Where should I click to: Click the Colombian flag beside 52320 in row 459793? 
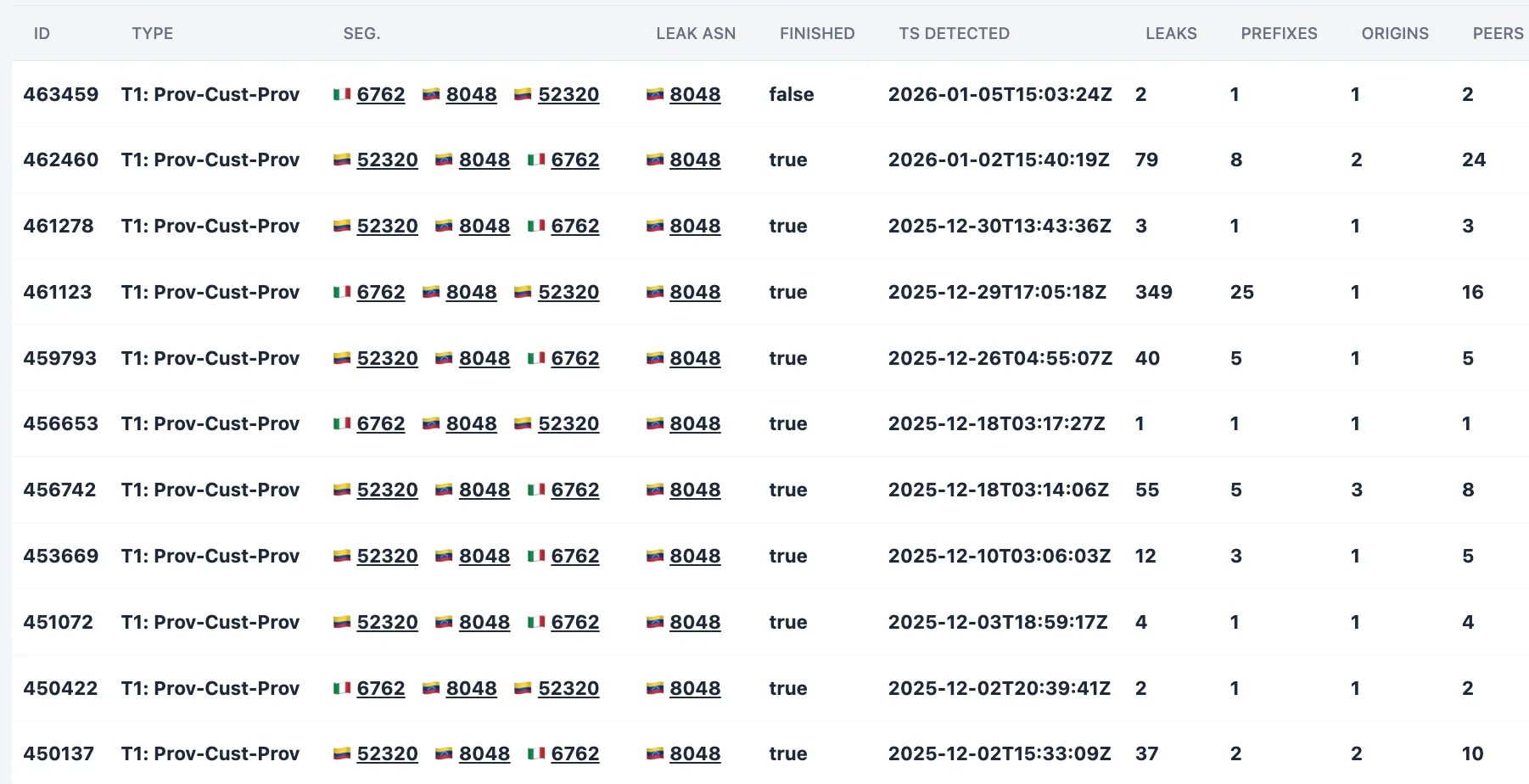tap(341, 358)
